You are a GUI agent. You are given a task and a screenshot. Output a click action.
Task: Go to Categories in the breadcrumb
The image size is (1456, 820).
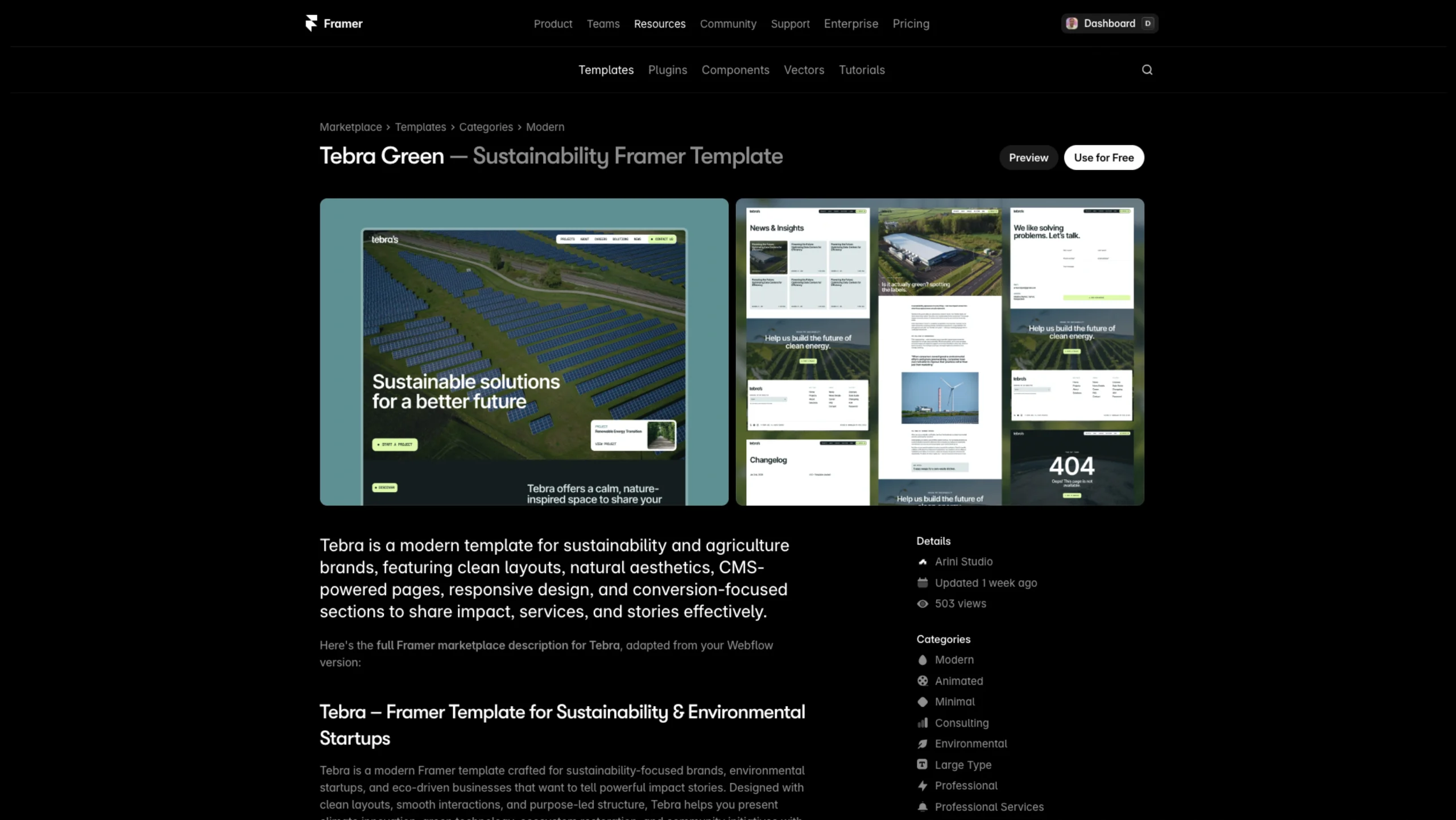pos(486,127)
